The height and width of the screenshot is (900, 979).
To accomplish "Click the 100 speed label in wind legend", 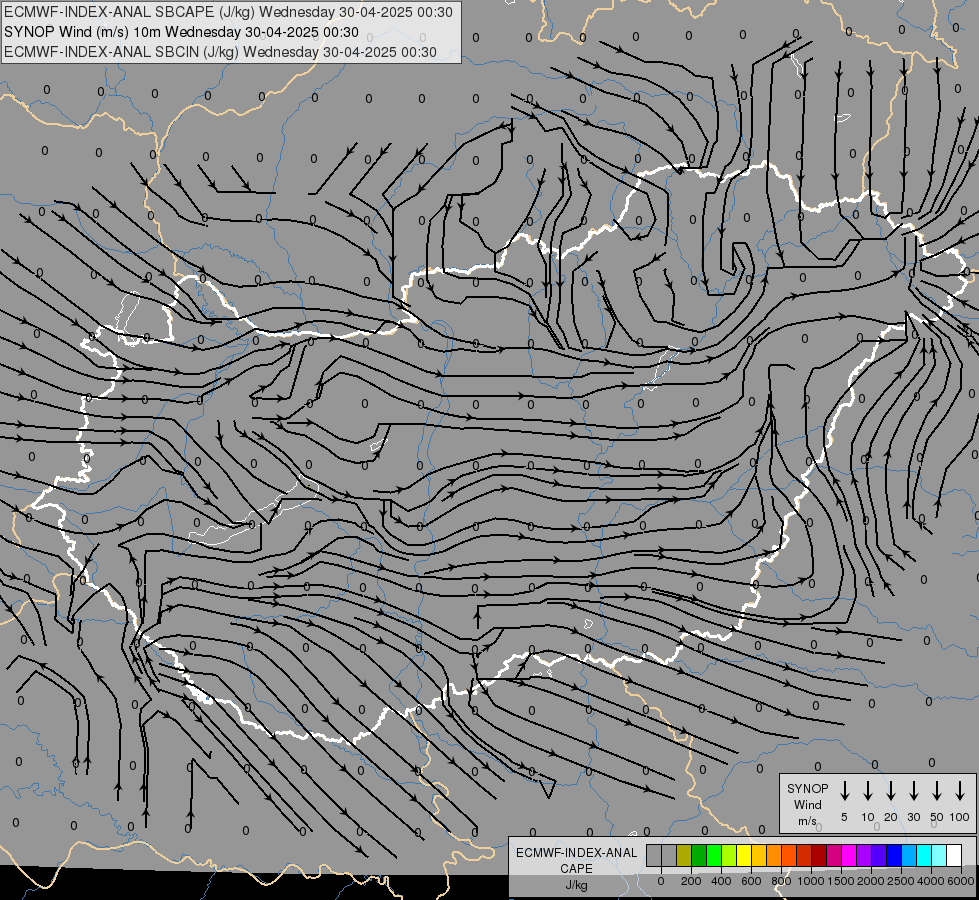I will click(960, 817).
